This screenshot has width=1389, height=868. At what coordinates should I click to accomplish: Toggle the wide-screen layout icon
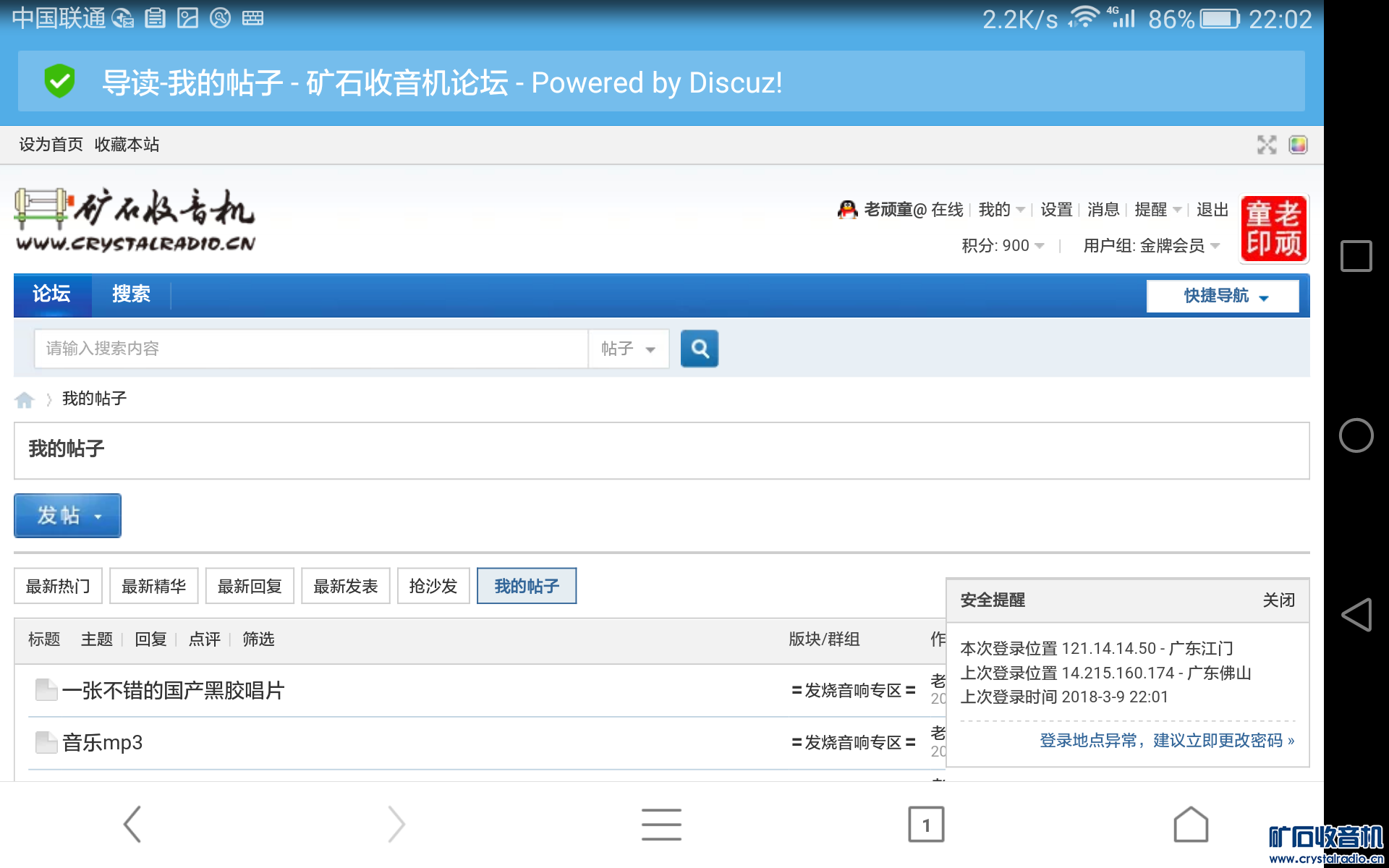tap(1266, 145)
